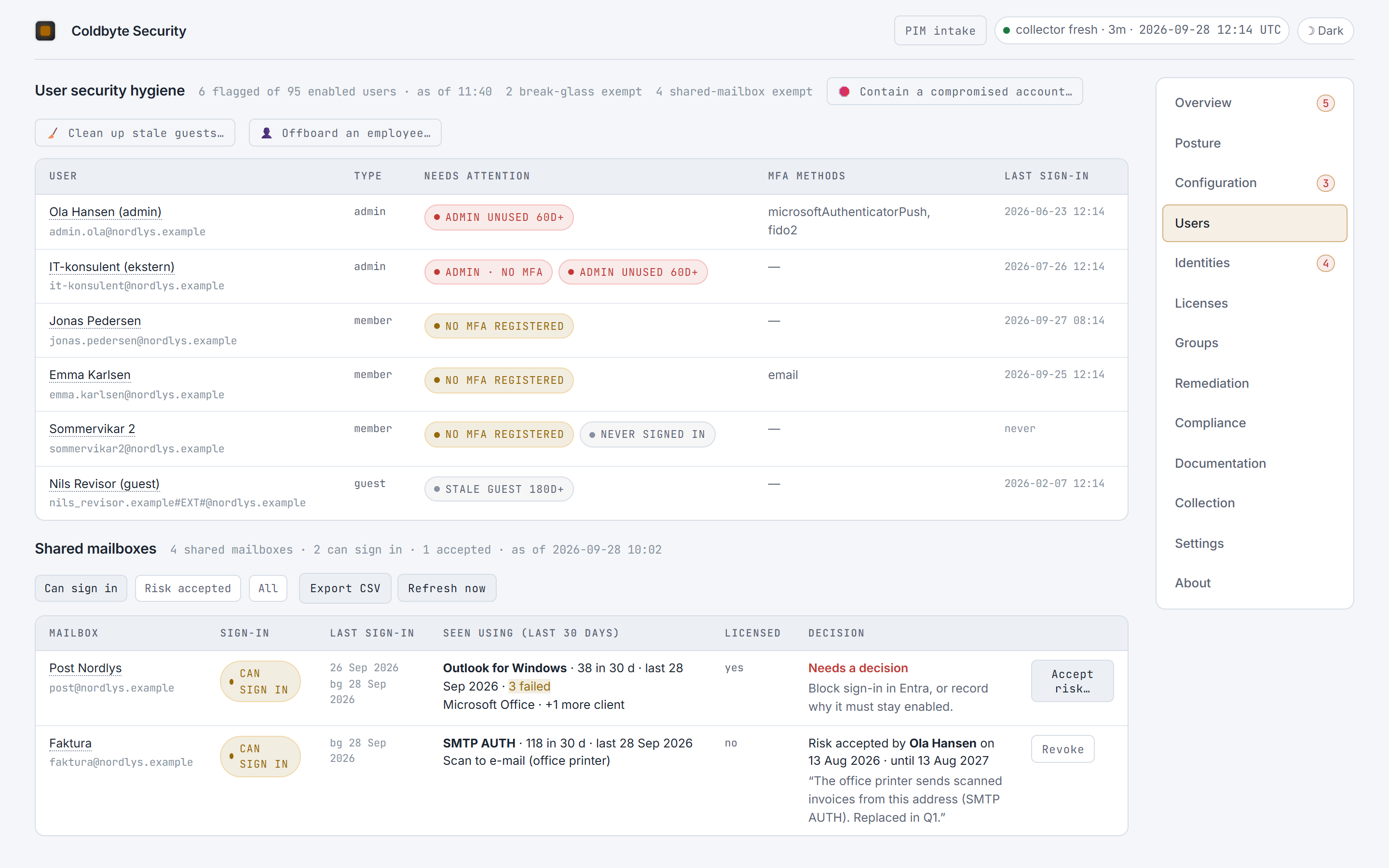Click the red dot on Contain a compromised account
1389x868 pixels.
(x=844, y=92)
